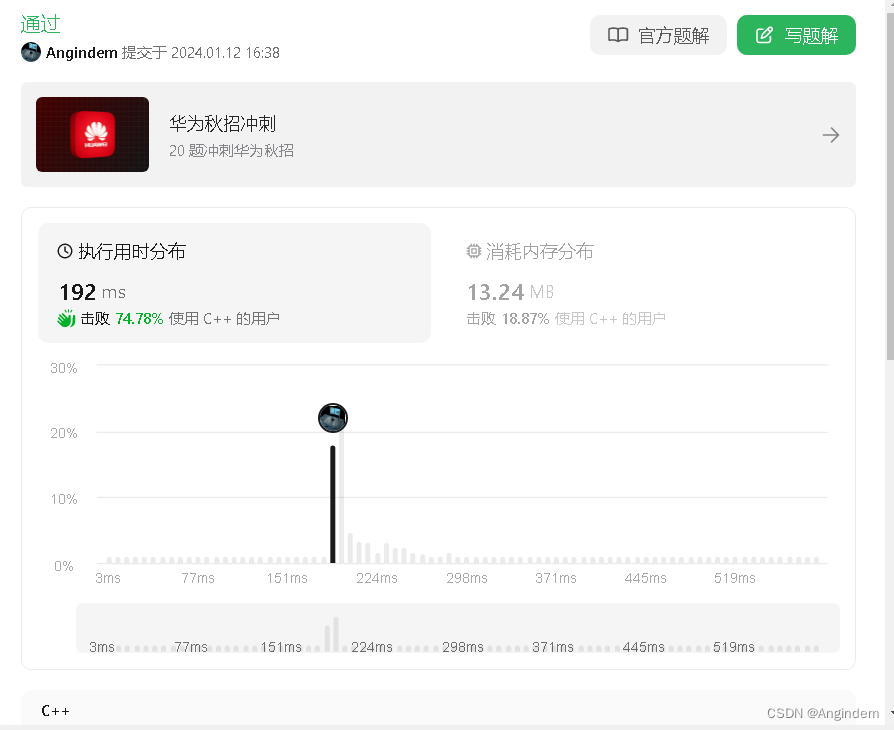Open the Angindem username link
Screen dimensions: 894x730
pyautogui.click(x=82, y=53)
